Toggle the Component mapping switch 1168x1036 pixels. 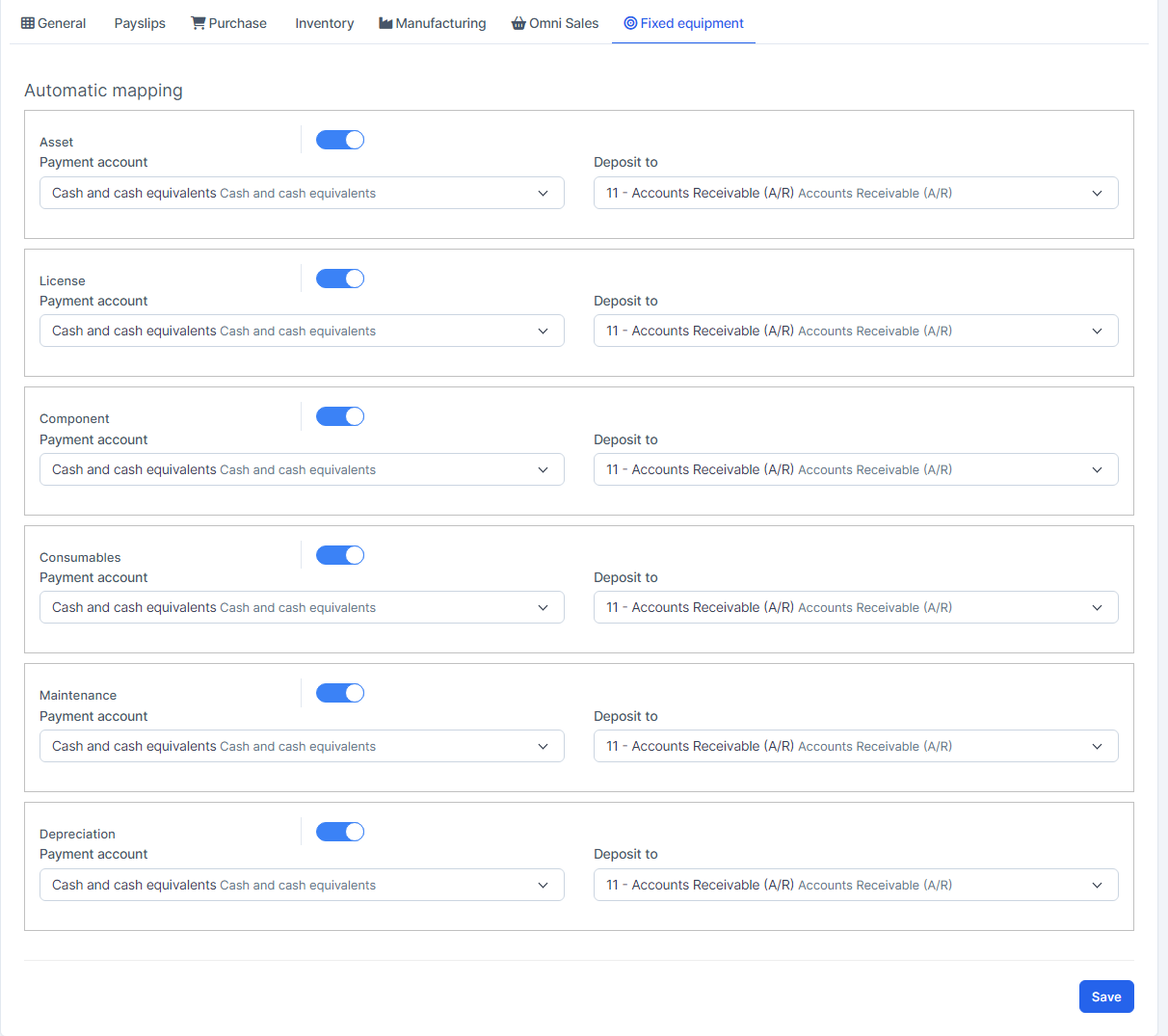click(x=340, y=416)
